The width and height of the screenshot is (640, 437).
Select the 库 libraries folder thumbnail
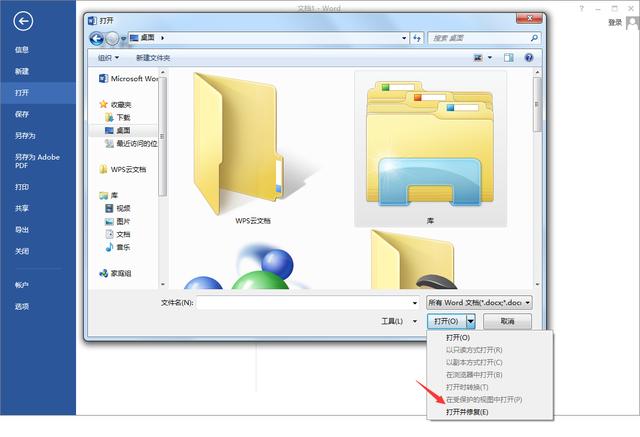pos(430,149)
